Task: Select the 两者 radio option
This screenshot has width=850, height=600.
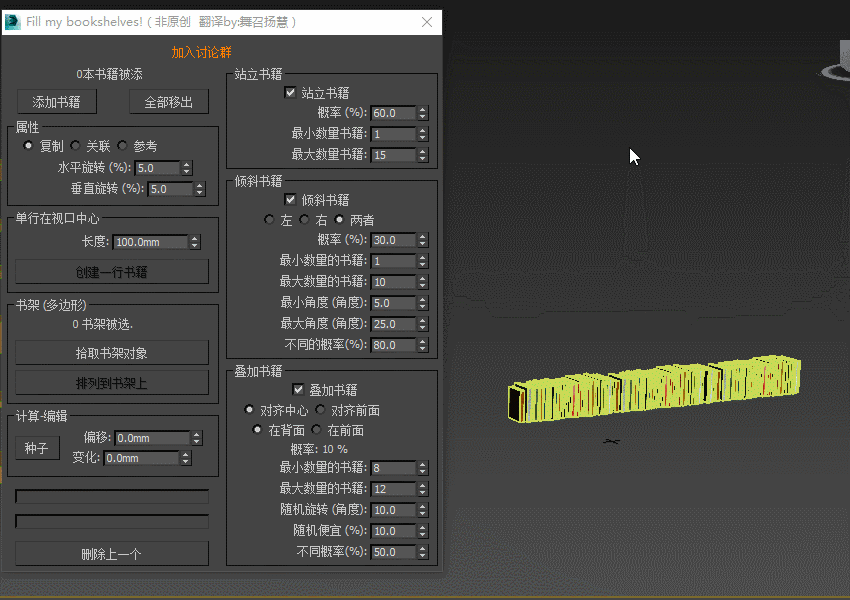Action: coord(336,219)
